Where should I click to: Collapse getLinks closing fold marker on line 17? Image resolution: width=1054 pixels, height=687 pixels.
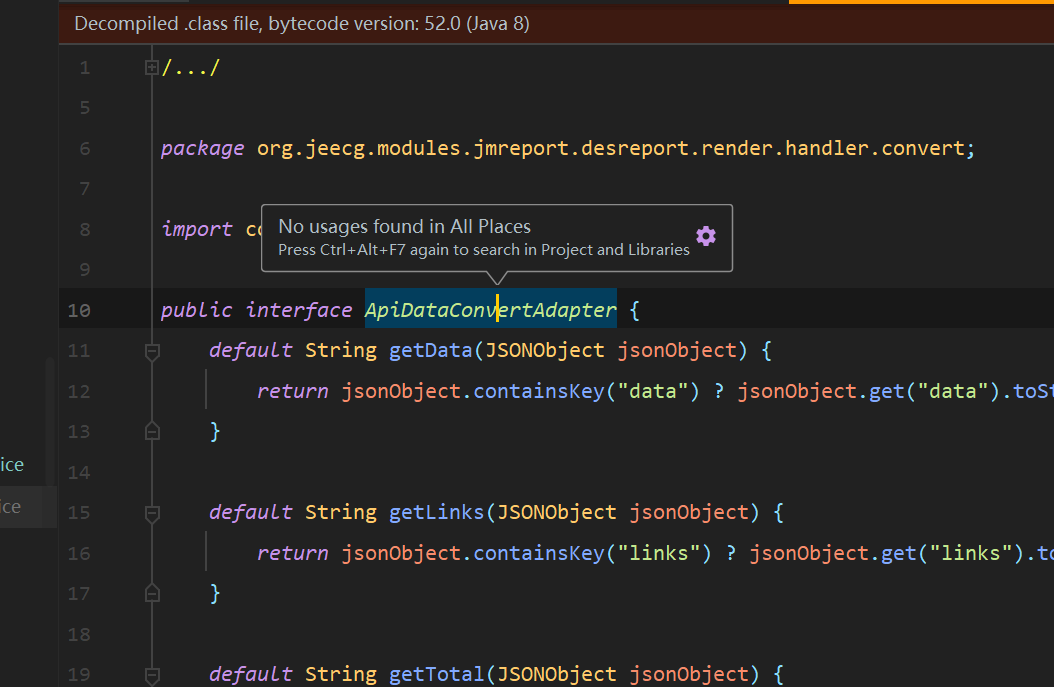point(152,594)
